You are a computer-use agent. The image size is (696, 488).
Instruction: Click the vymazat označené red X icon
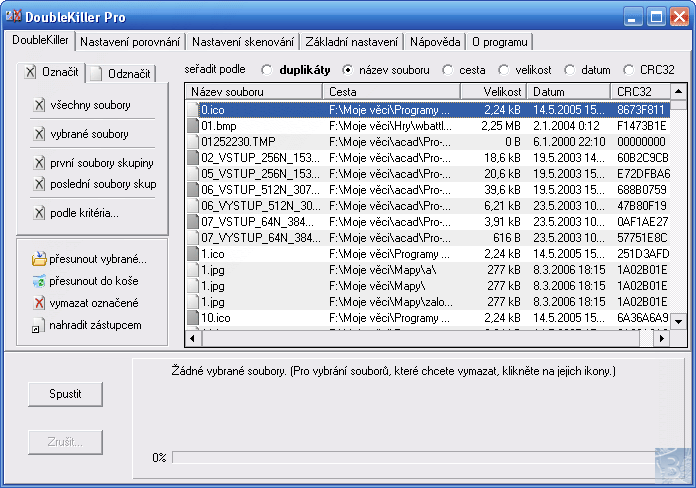(x=39, y=303)
